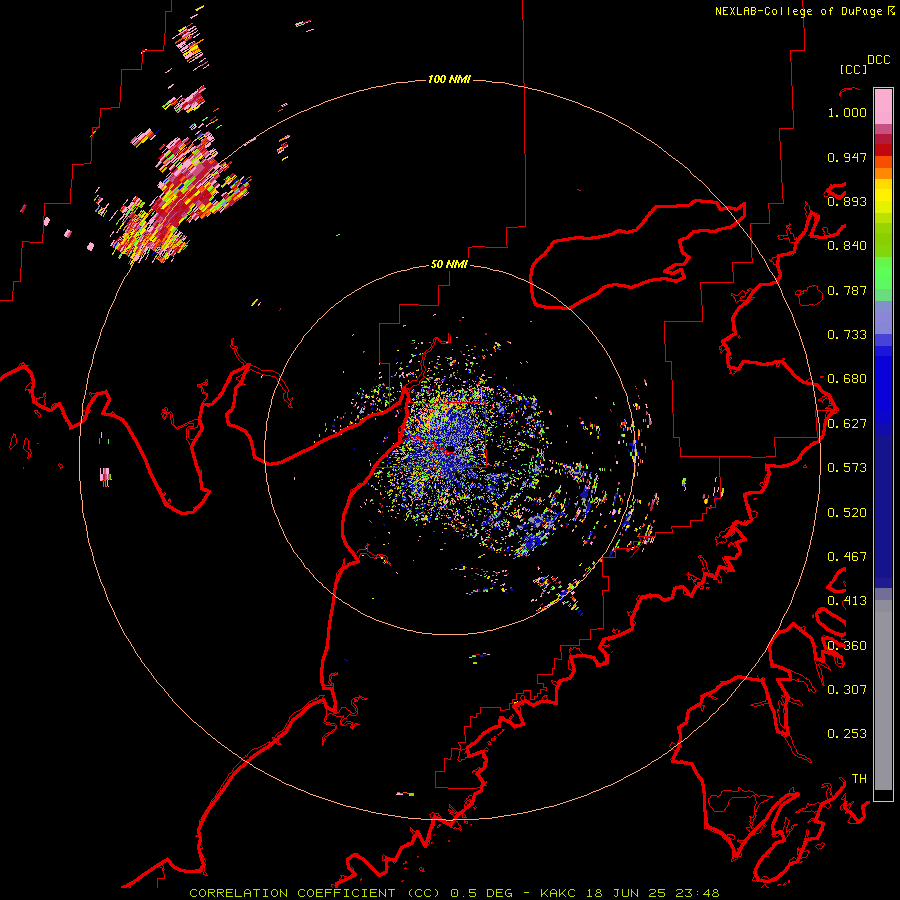Select the 0.787 legend value
This screenshot has height=900, width=900.
(x=847, y=290)
